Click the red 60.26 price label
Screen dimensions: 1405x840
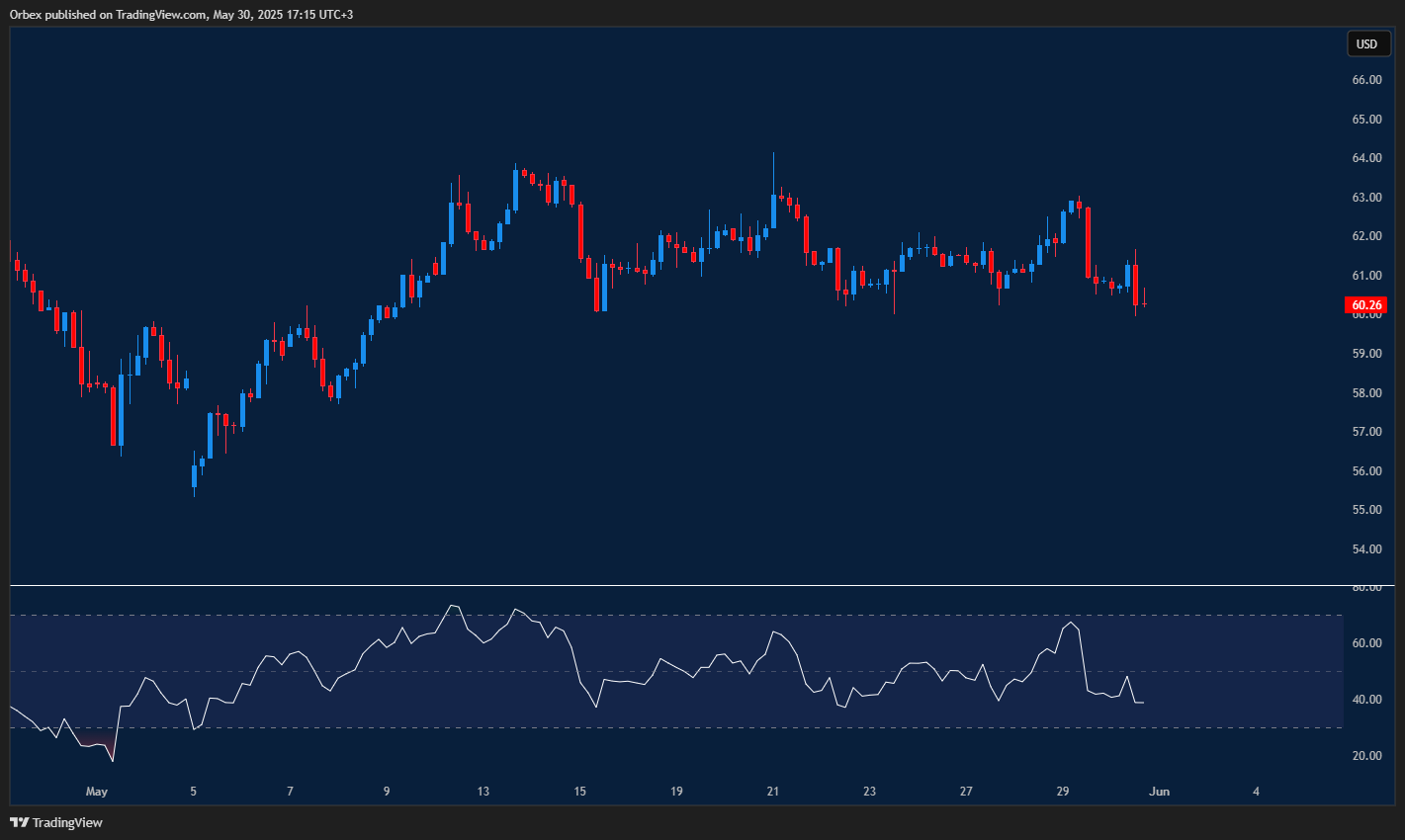tap(1366, 304)
